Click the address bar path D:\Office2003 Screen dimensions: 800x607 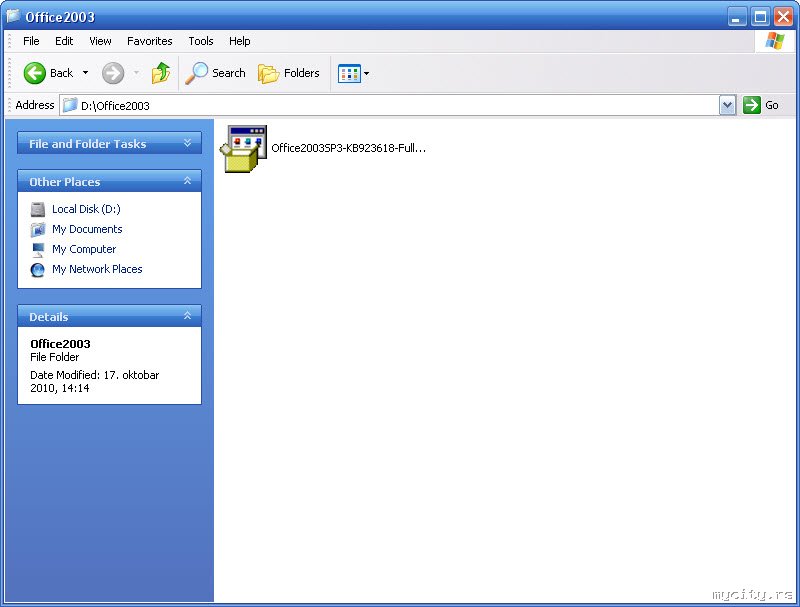[115, 106]
